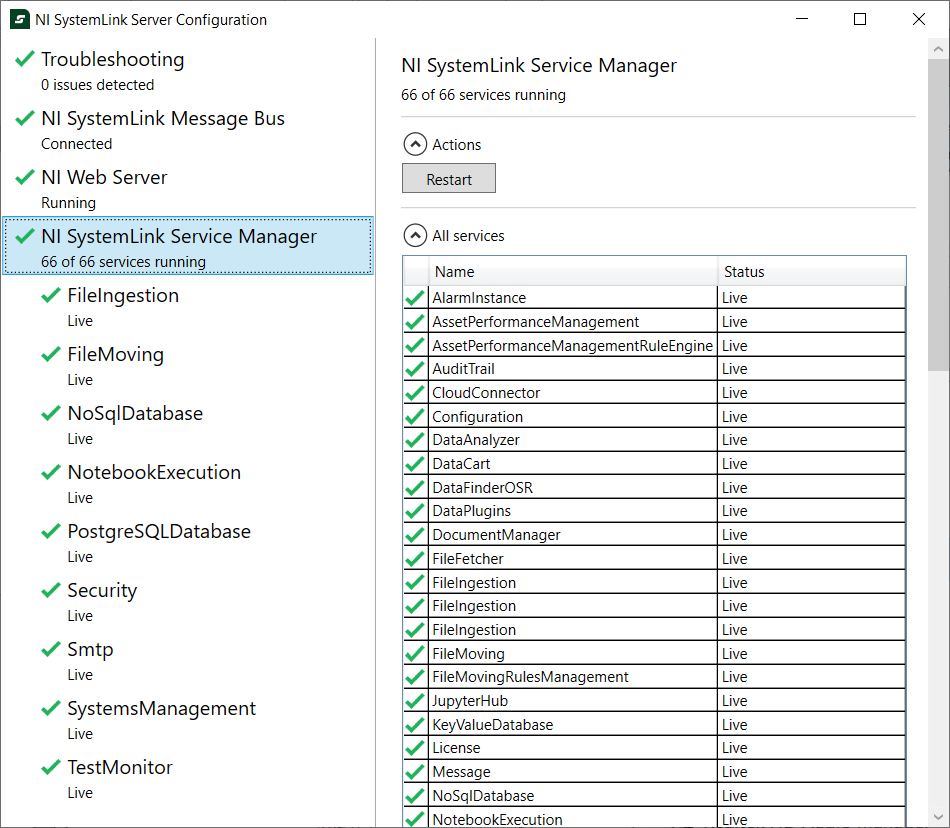Click the checkmark beside Security
Viewport: 950px width, 828px height.
[x=51, y=589]
